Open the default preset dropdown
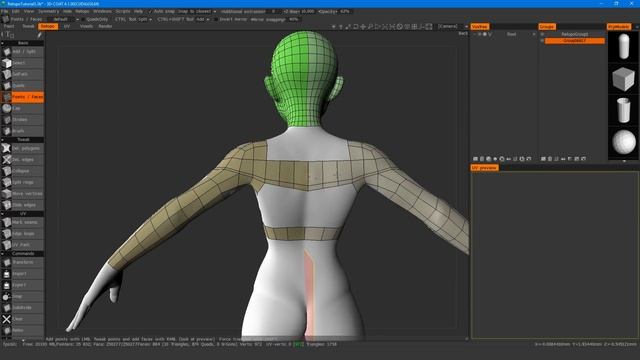The width and height of the screenshot is (640, 360). (x=64, y=19)
